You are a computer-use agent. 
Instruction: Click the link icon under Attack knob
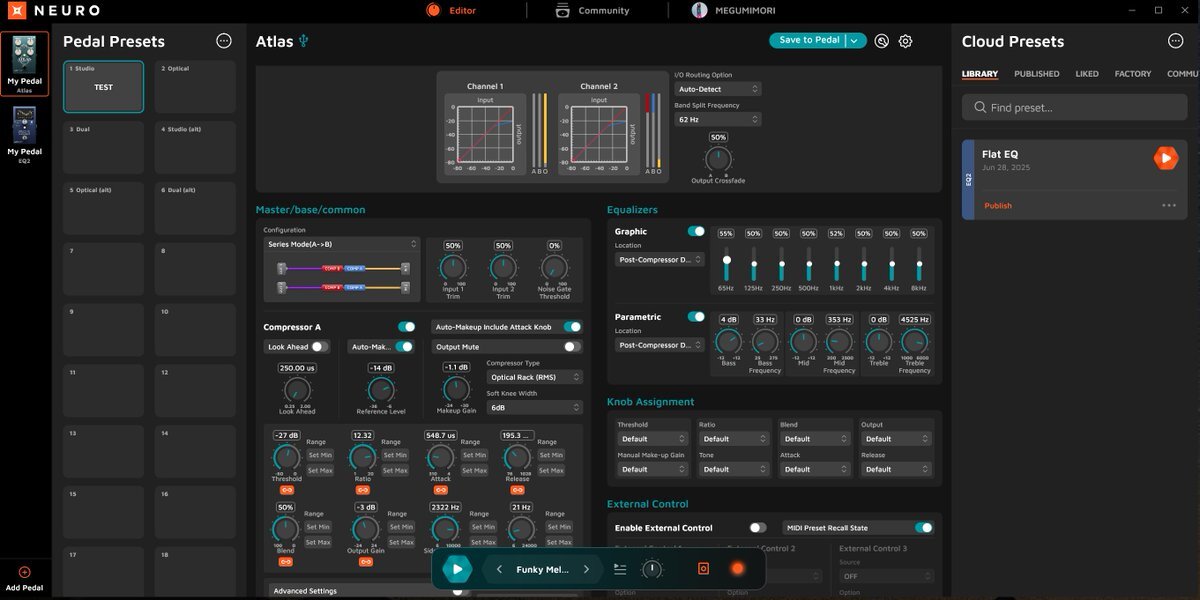(x=440, y=490)
